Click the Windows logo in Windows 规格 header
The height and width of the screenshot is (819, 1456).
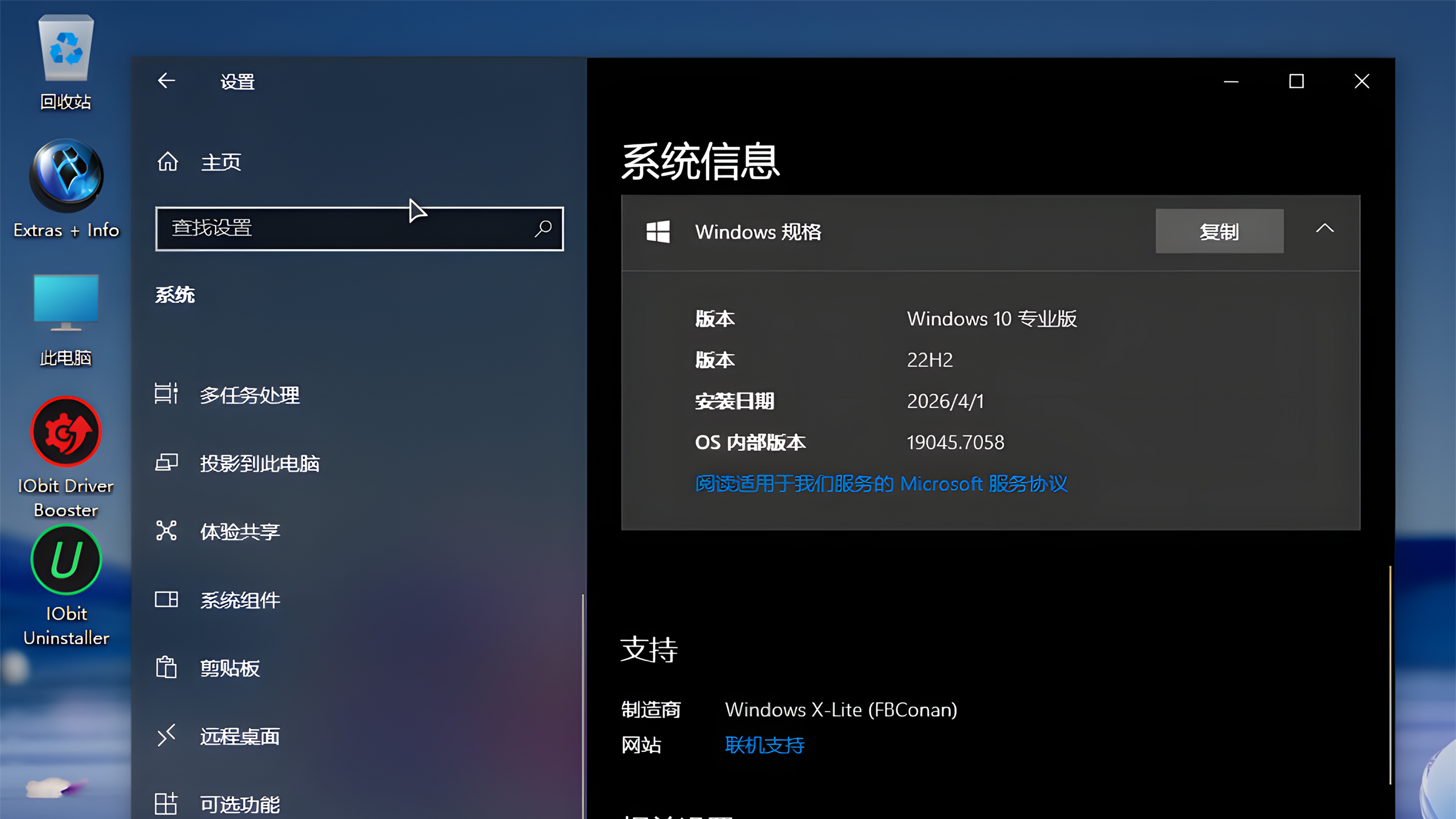pos(658,232)
